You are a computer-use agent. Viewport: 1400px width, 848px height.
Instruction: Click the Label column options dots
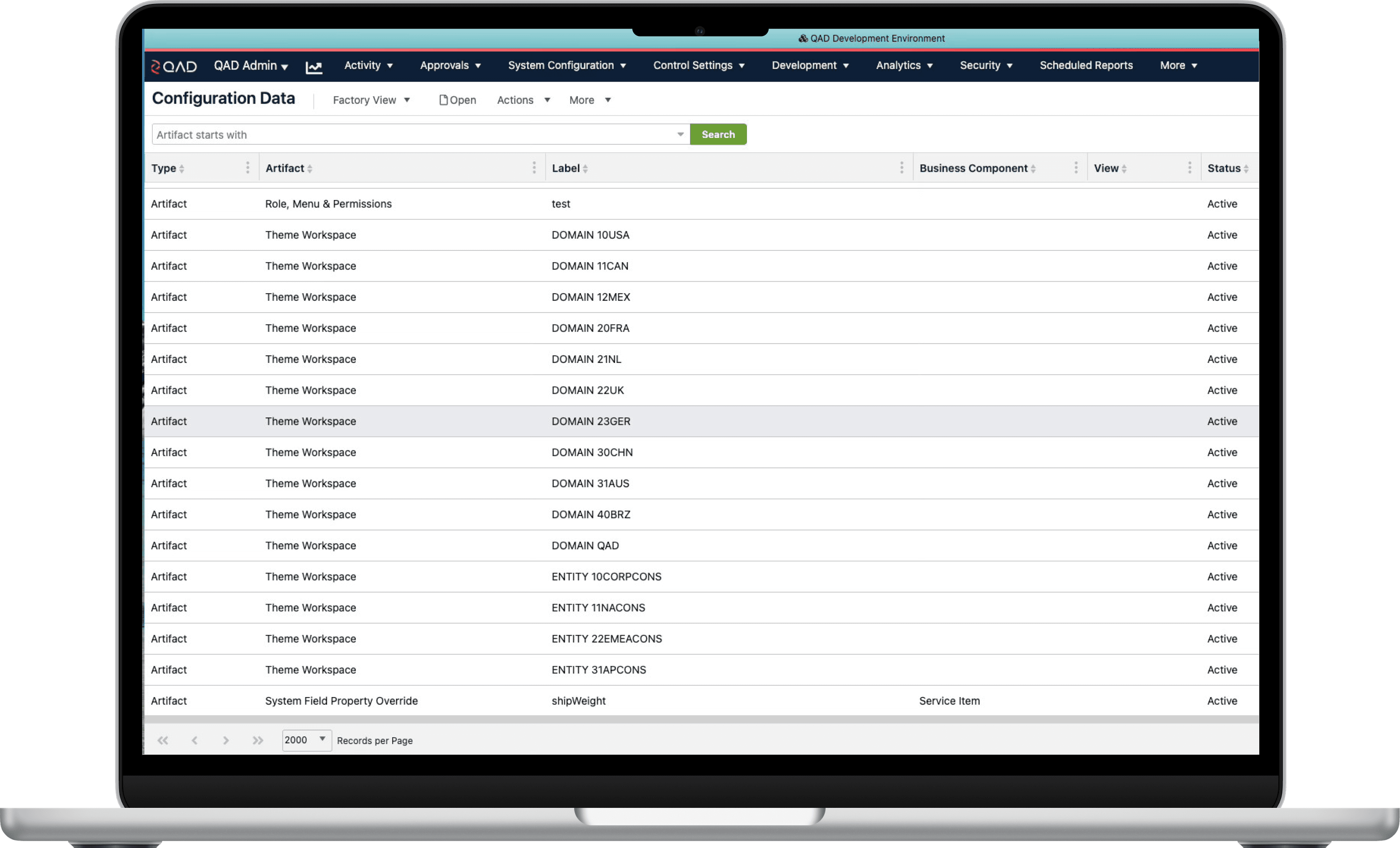click(x=901, y=167)
